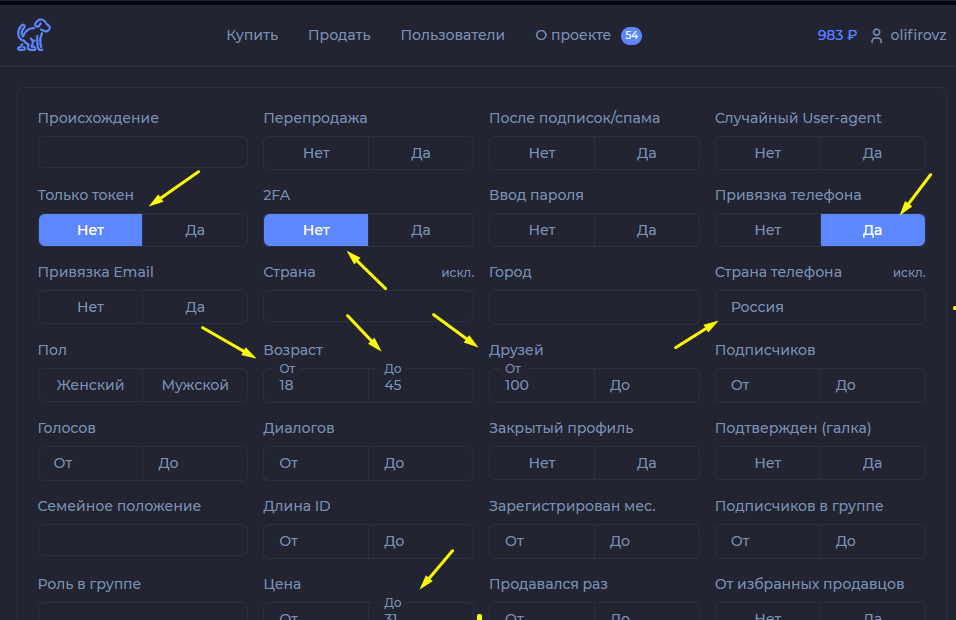Open the Пользователи page
This screenshot has height=620, width=956.
tap(452, 35)
